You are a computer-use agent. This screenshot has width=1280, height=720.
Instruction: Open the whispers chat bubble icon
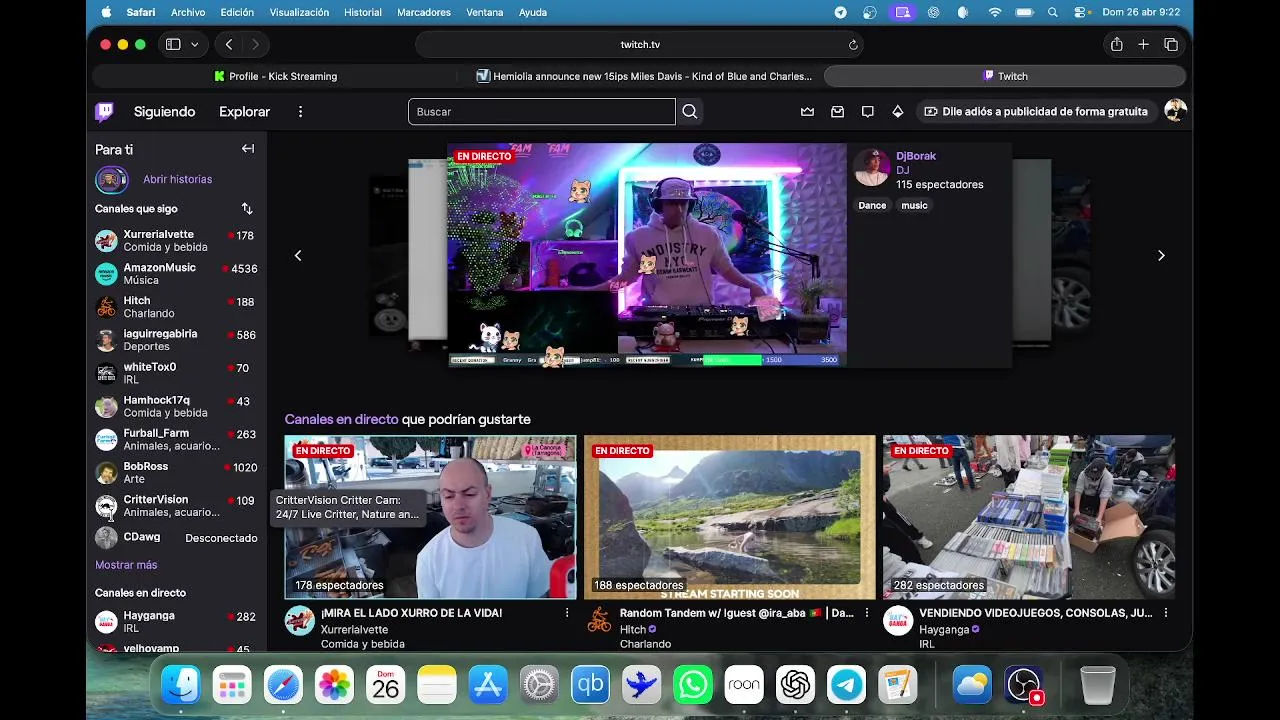click(867, 112)
